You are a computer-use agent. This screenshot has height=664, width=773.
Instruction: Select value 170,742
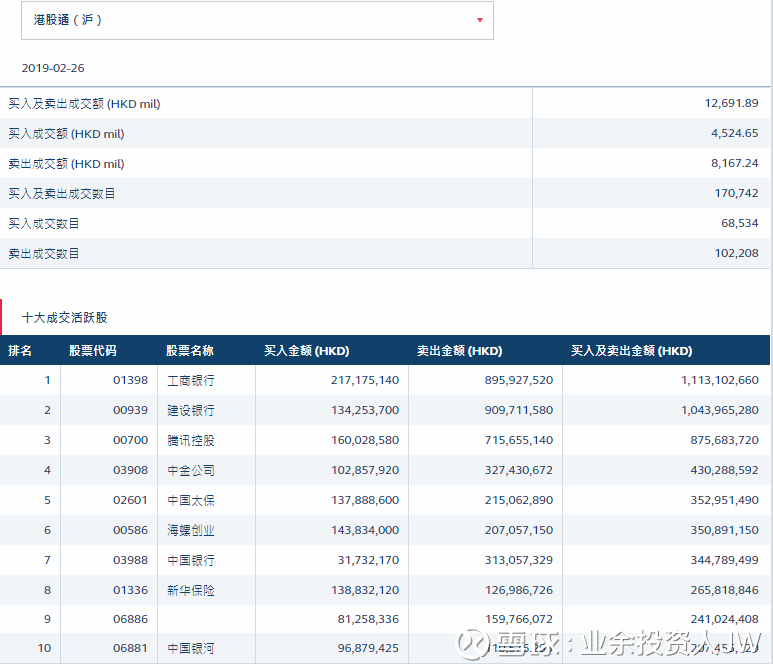[737, 193]
